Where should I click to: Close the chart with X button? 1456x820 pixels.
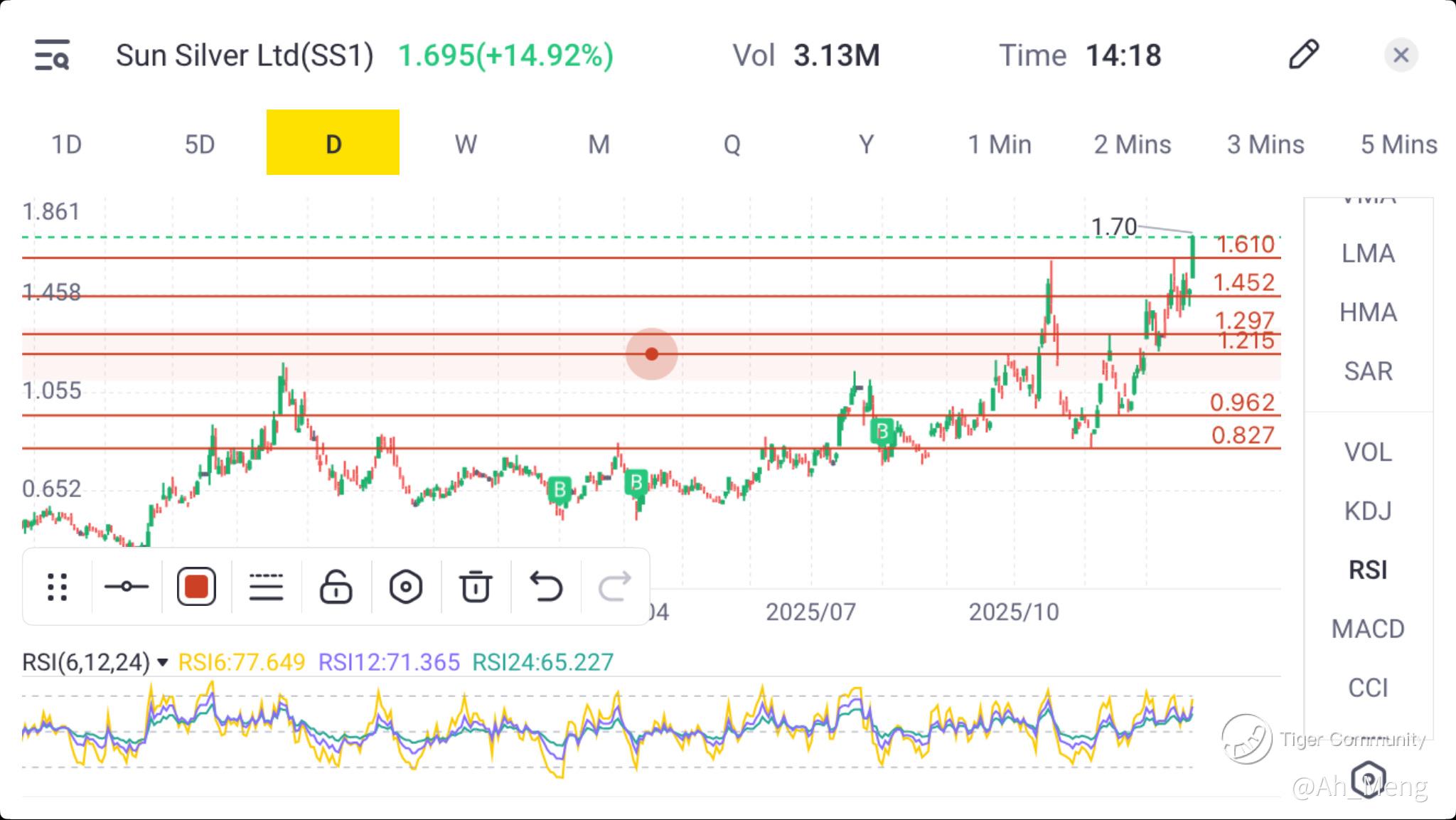point(1401,55)
